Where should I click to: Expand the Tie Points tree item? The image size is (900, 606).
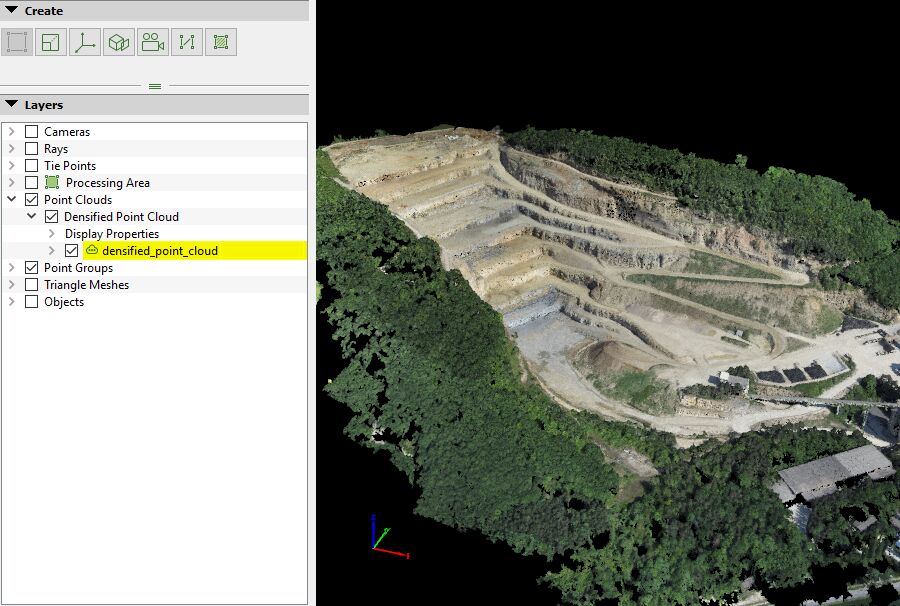click(11, 165)
